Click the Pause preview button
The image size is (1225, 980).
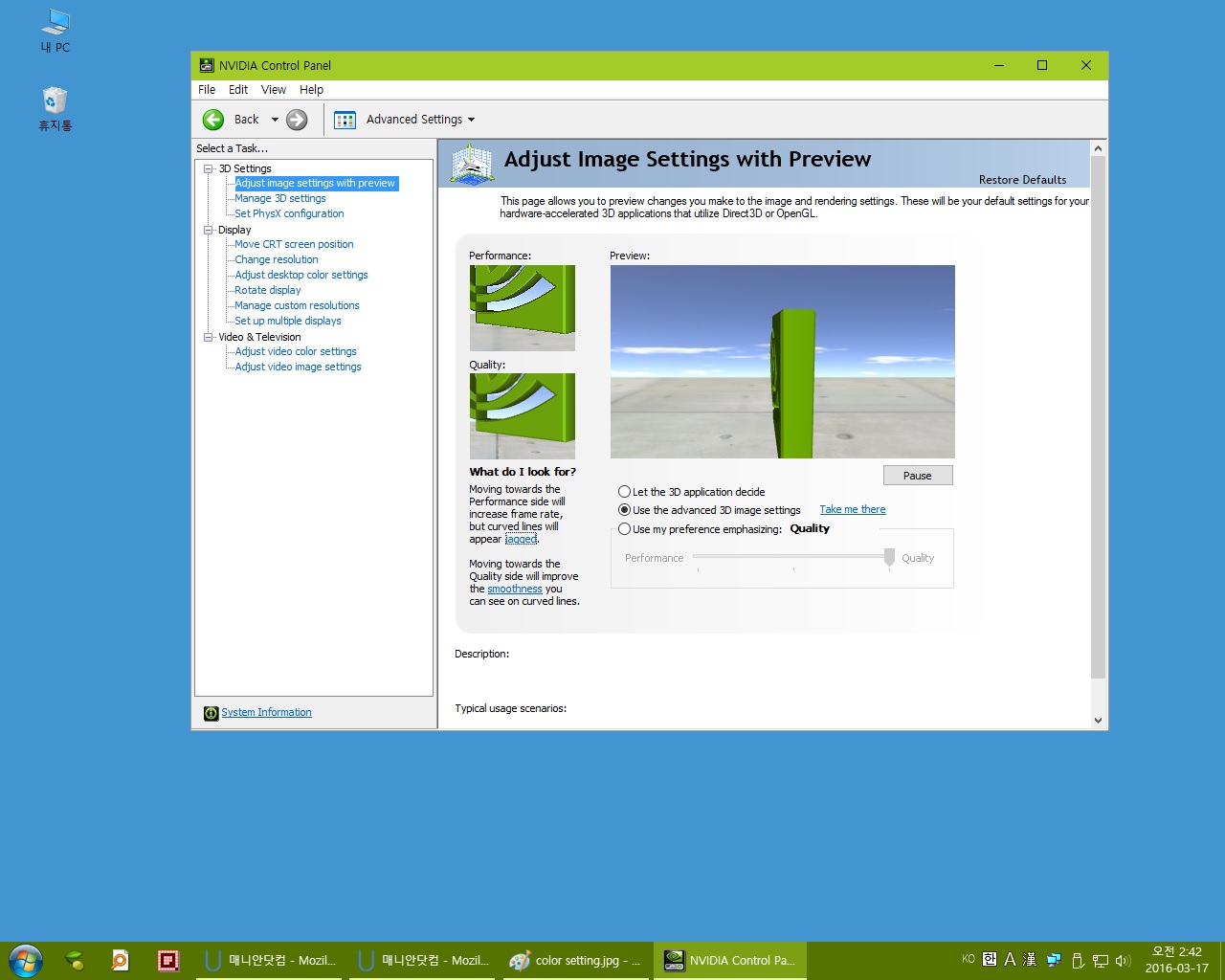pos(918,476)
